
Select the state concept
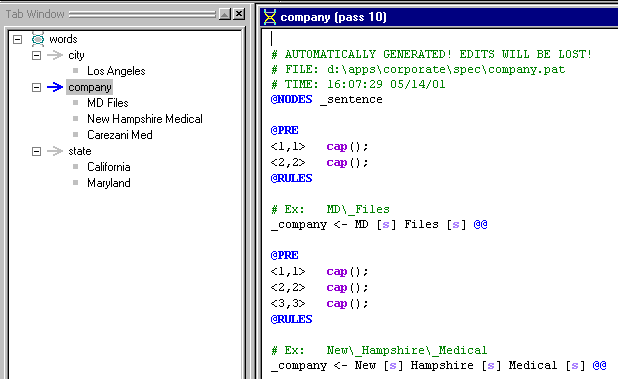pyautogui.click(x=80, y=151)
